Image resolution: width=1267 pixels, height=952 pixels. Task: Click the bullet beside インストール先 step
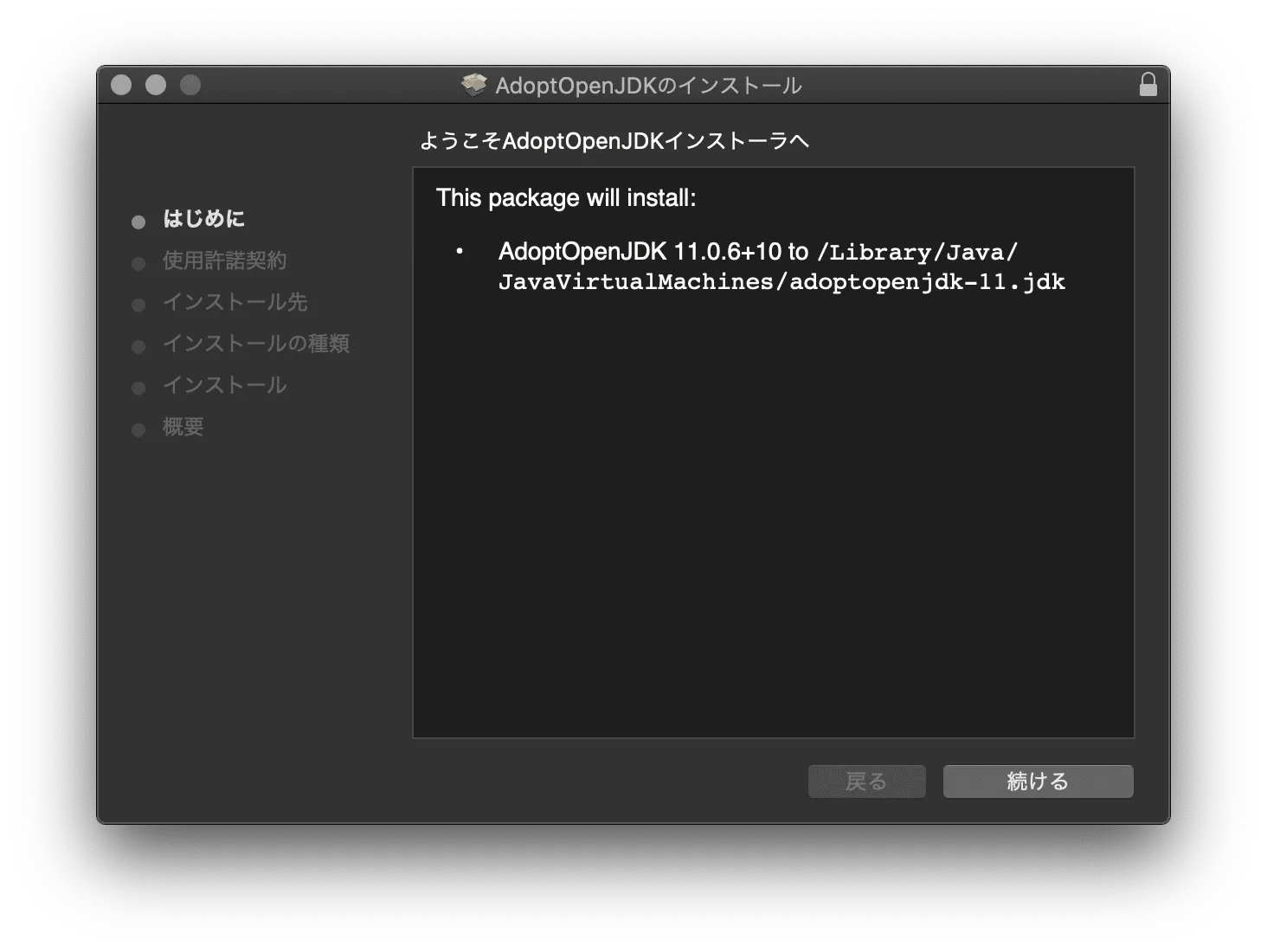pos(138,306)
